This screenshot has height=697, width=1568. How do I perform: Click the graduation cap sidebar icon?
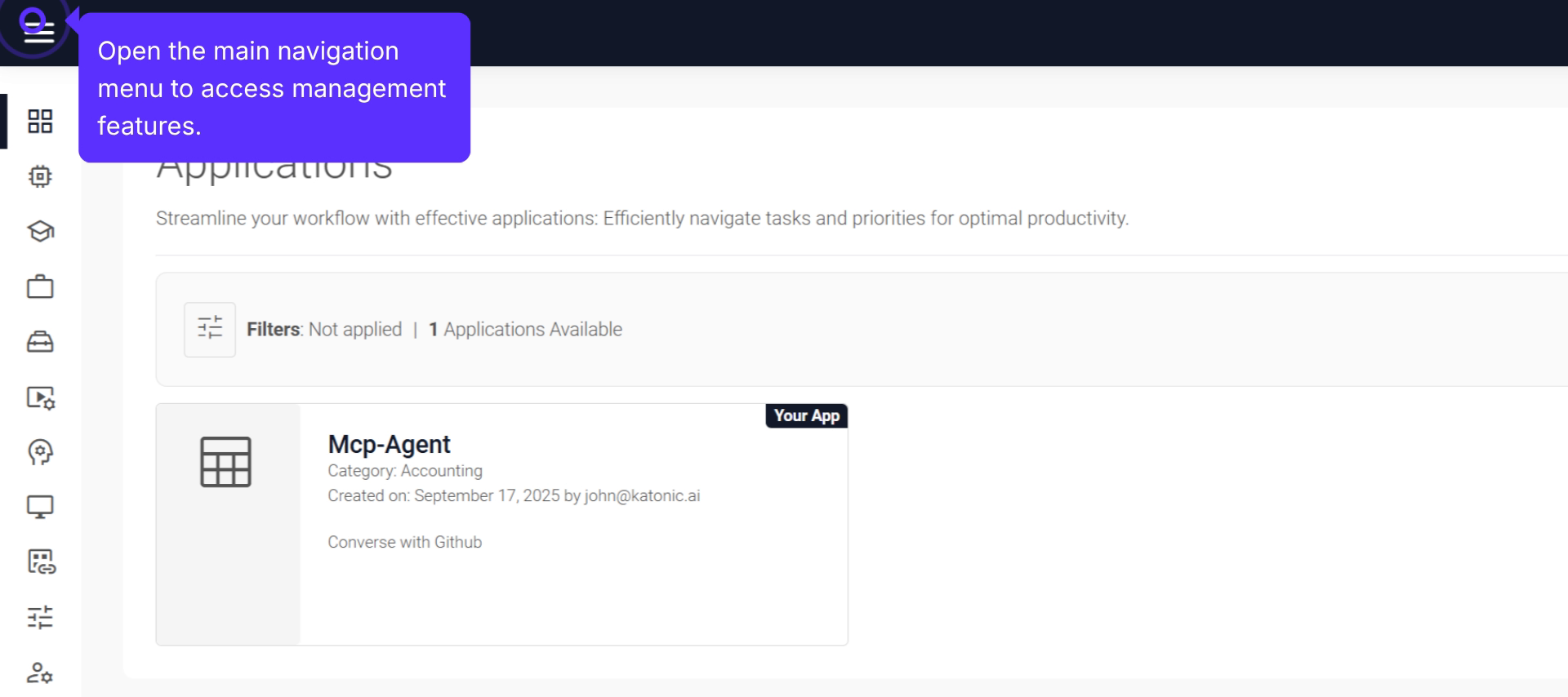40,232
